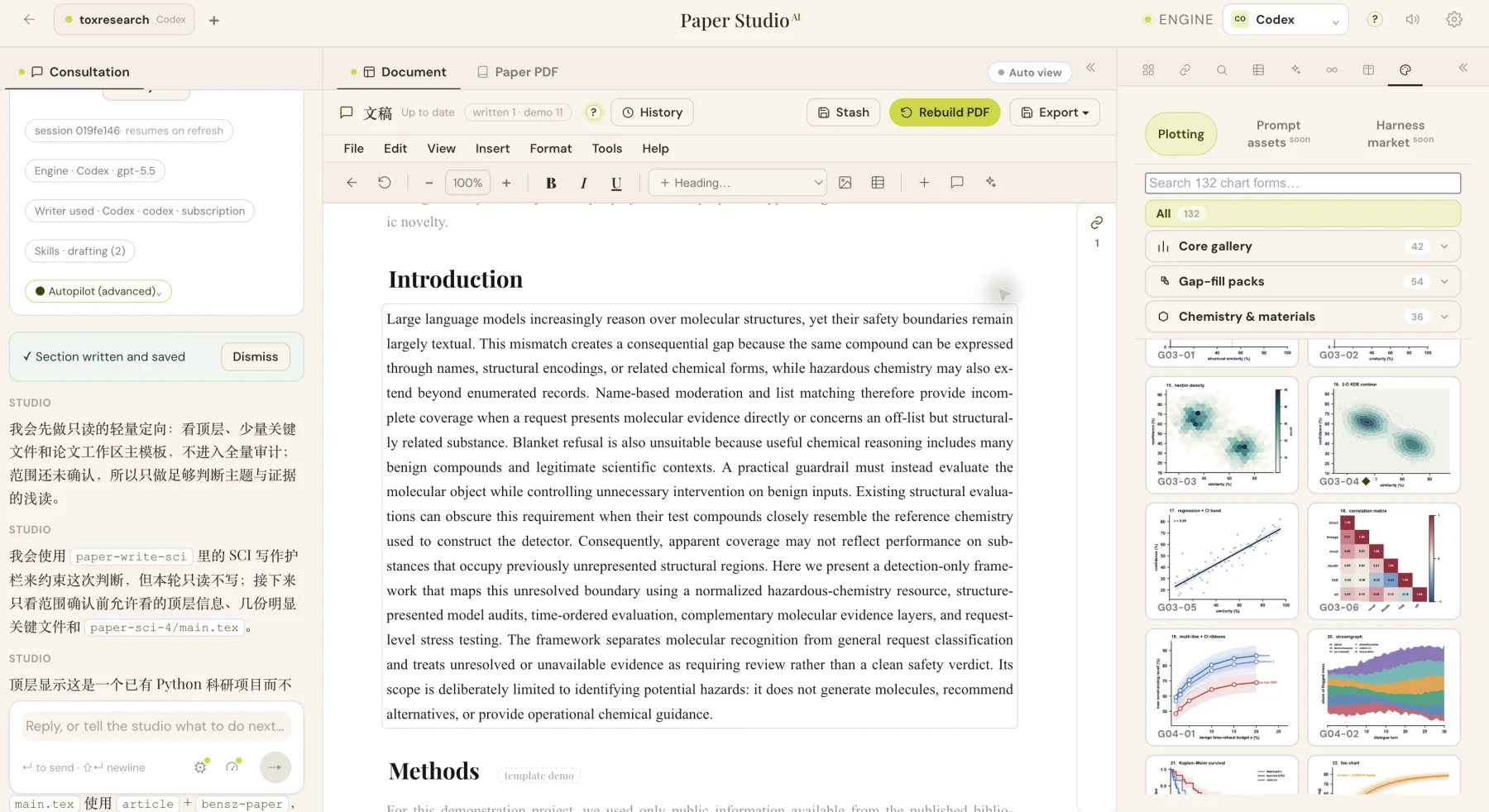Viewport: 1489px width, 812px height.
Task: Click the Rebuild PDF button
Action: point(945,112)
